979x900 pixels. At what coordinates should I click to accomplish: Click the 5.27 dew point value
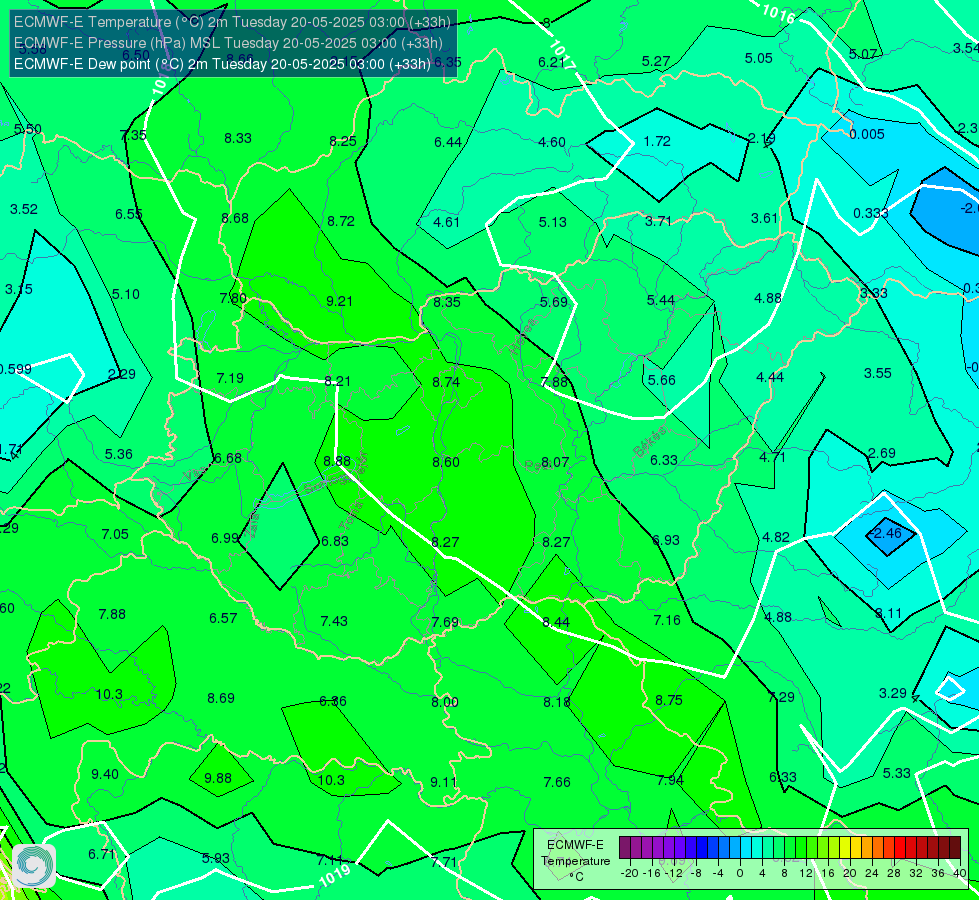pos(656,61)
